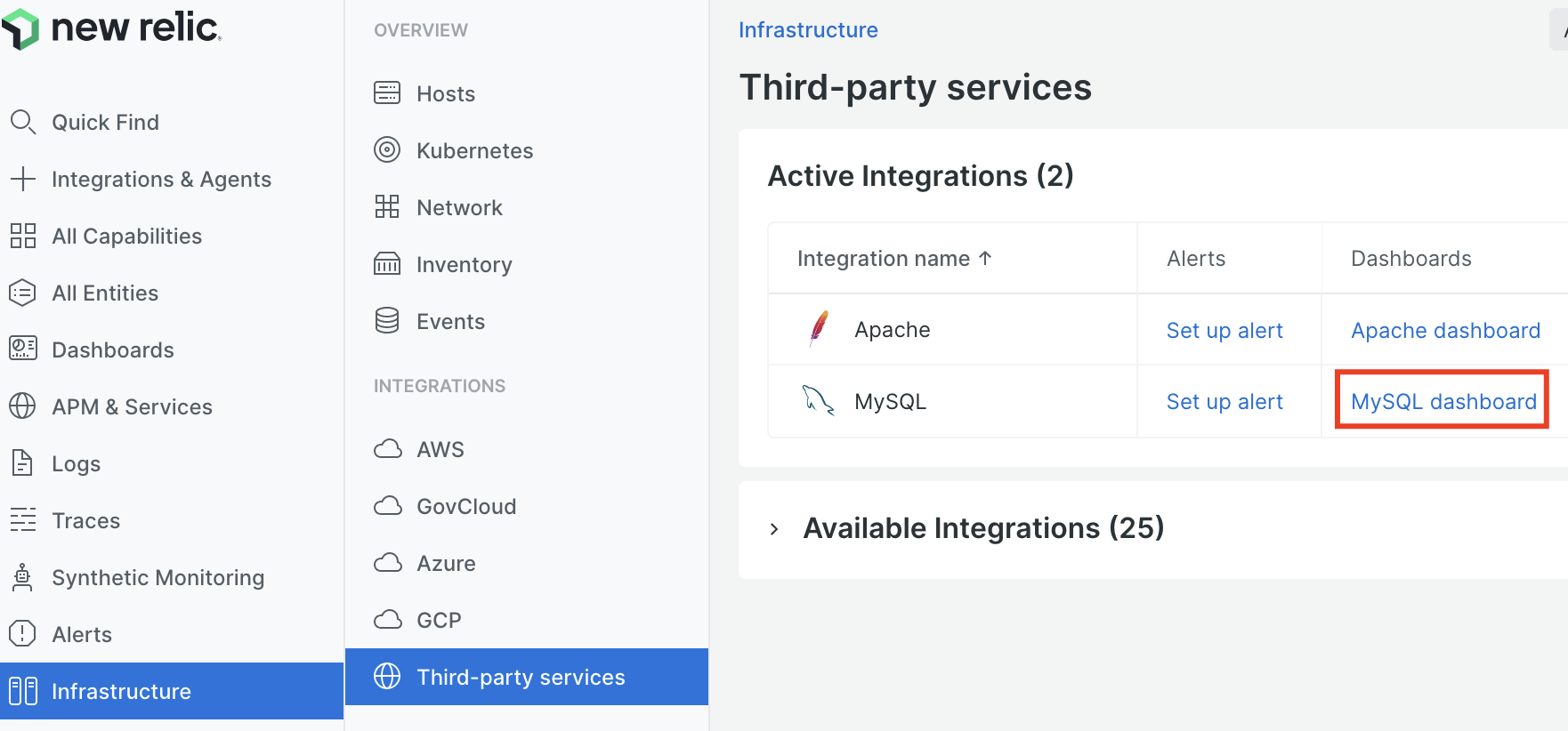
Task: Click the New Relic logo
Action: 111,28
